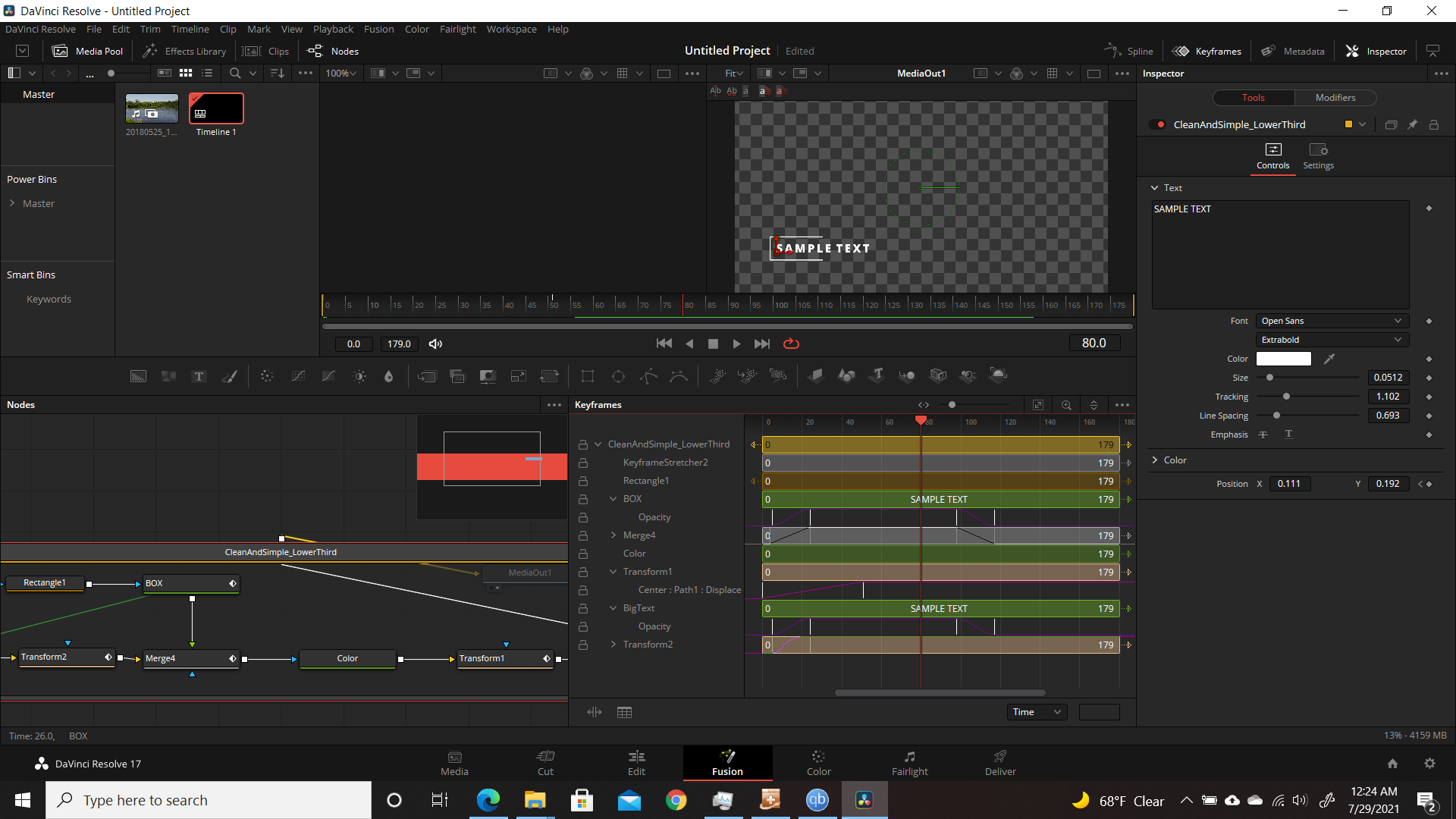
Task: Click the Position X value field
Action: coord(1289,484)
